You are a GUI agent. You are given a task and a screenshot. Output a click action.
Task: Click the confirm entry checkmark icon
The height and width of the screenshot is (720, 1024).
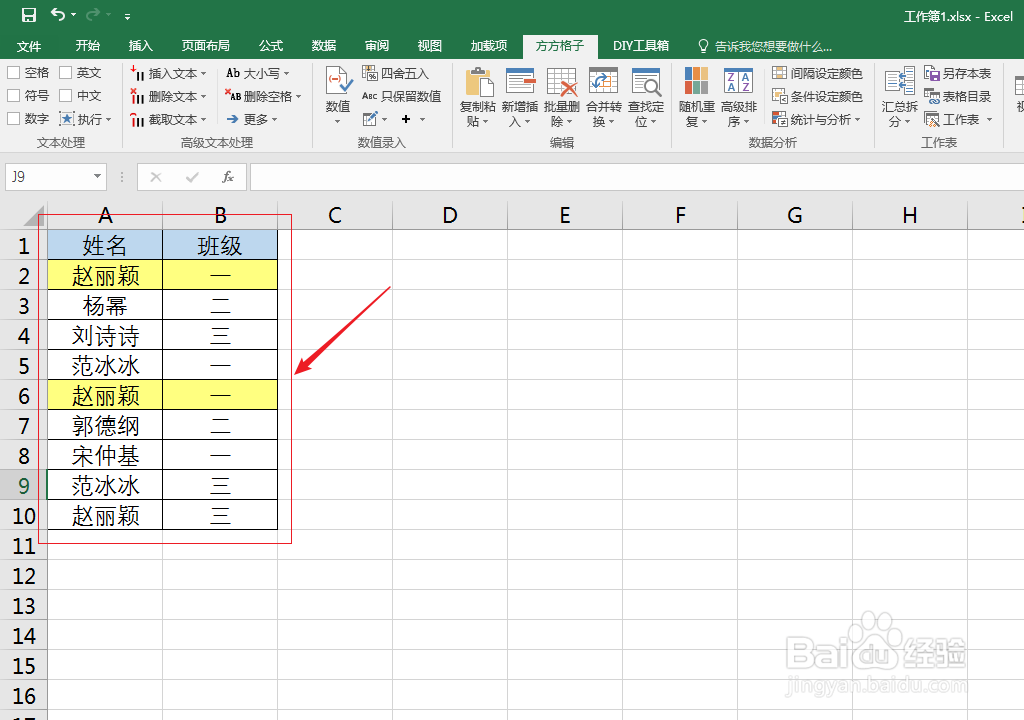(x=192, y=177)
